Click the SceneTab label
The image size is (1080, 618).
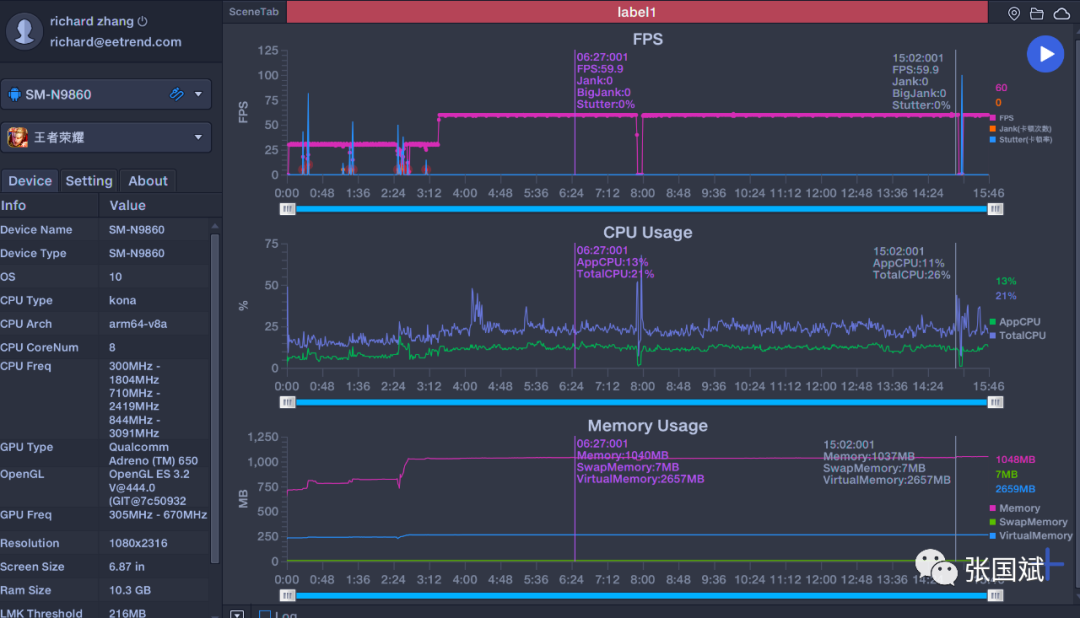pyautogui.click(x=253, y=12)
